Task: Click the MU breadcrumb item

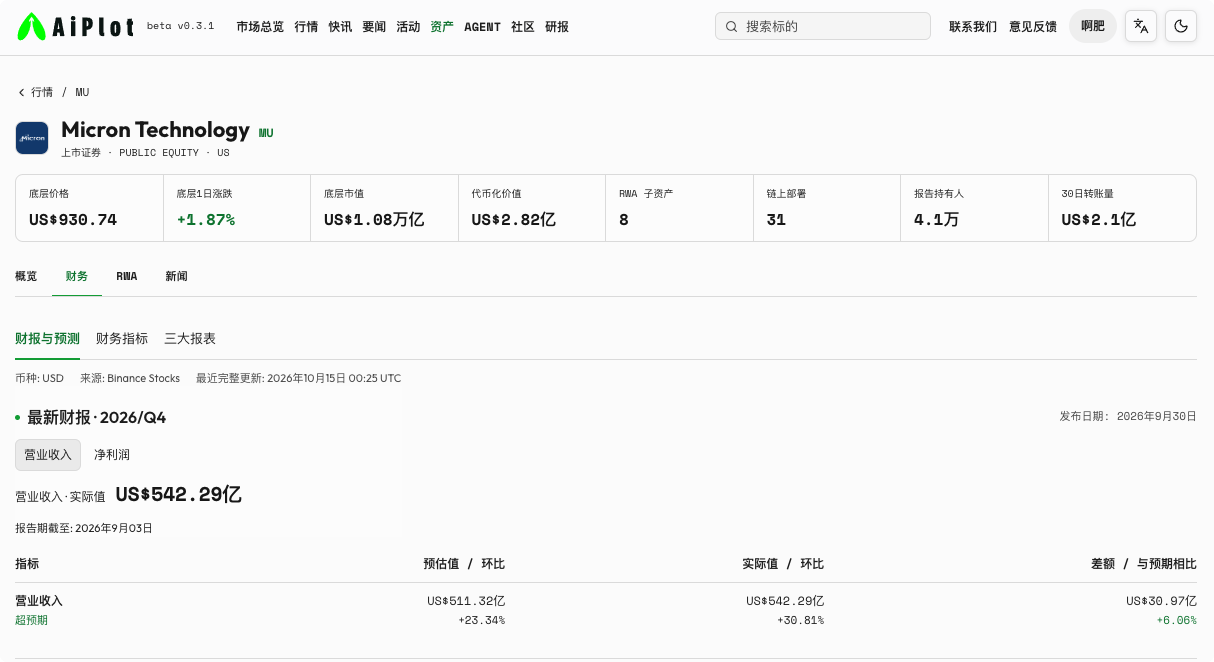Action: coord(82,92)
